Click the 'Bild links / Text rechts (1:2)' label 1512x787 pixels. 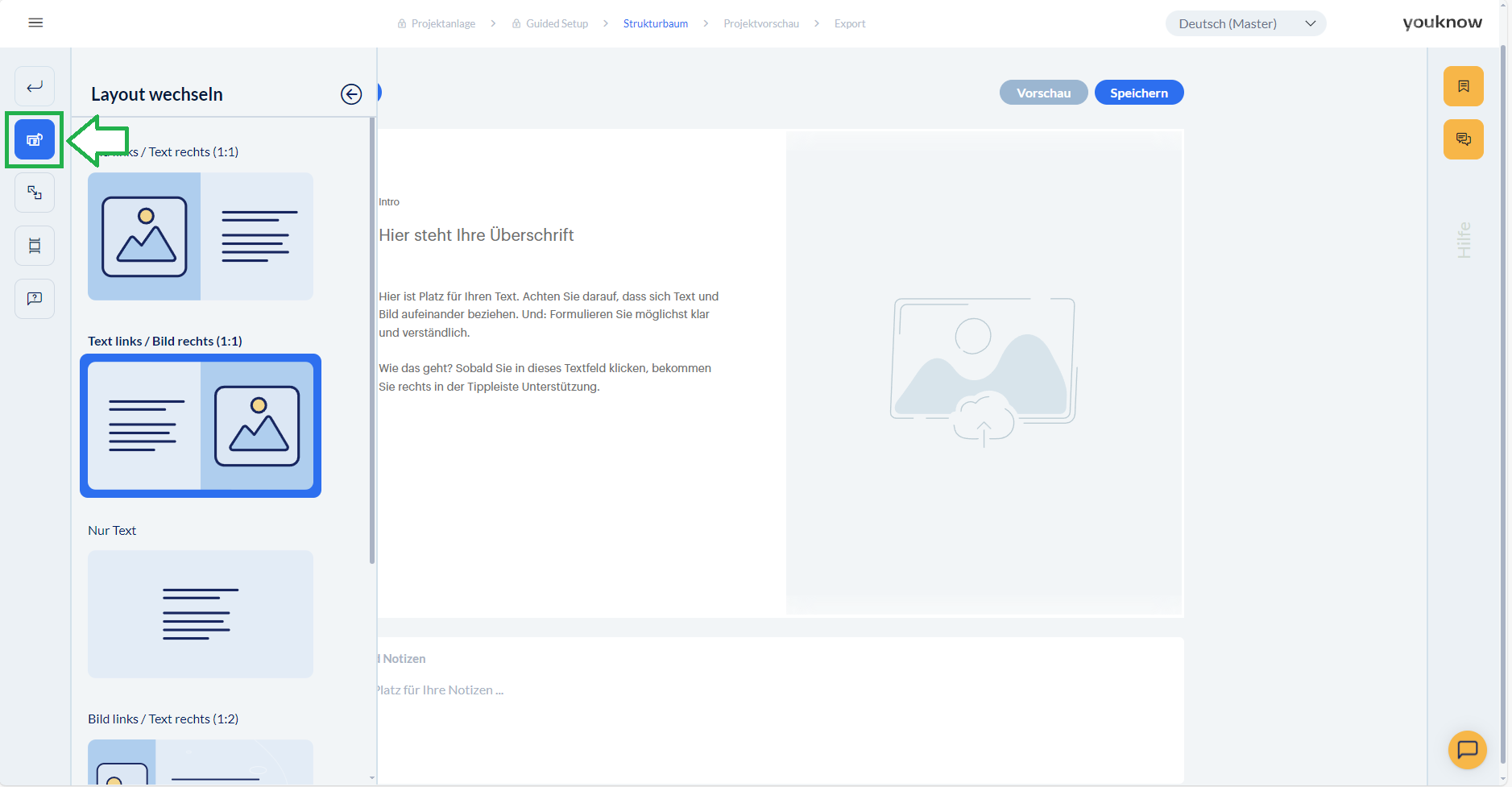point(164,719)
